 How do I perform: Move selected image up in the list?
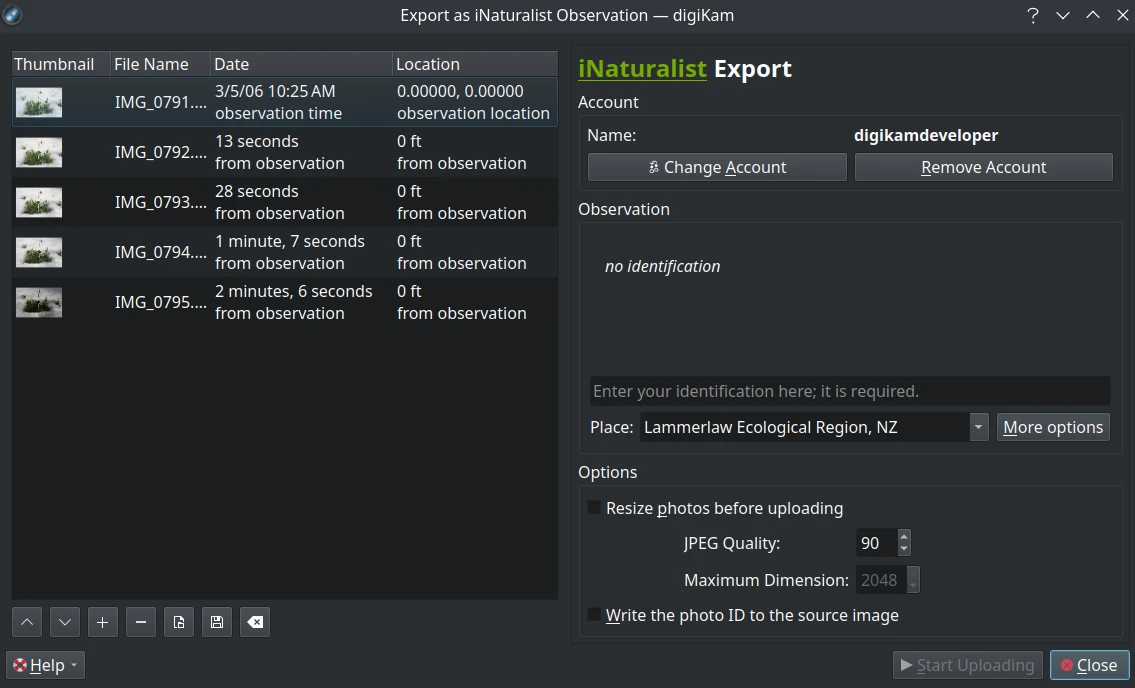pos(27,621)
